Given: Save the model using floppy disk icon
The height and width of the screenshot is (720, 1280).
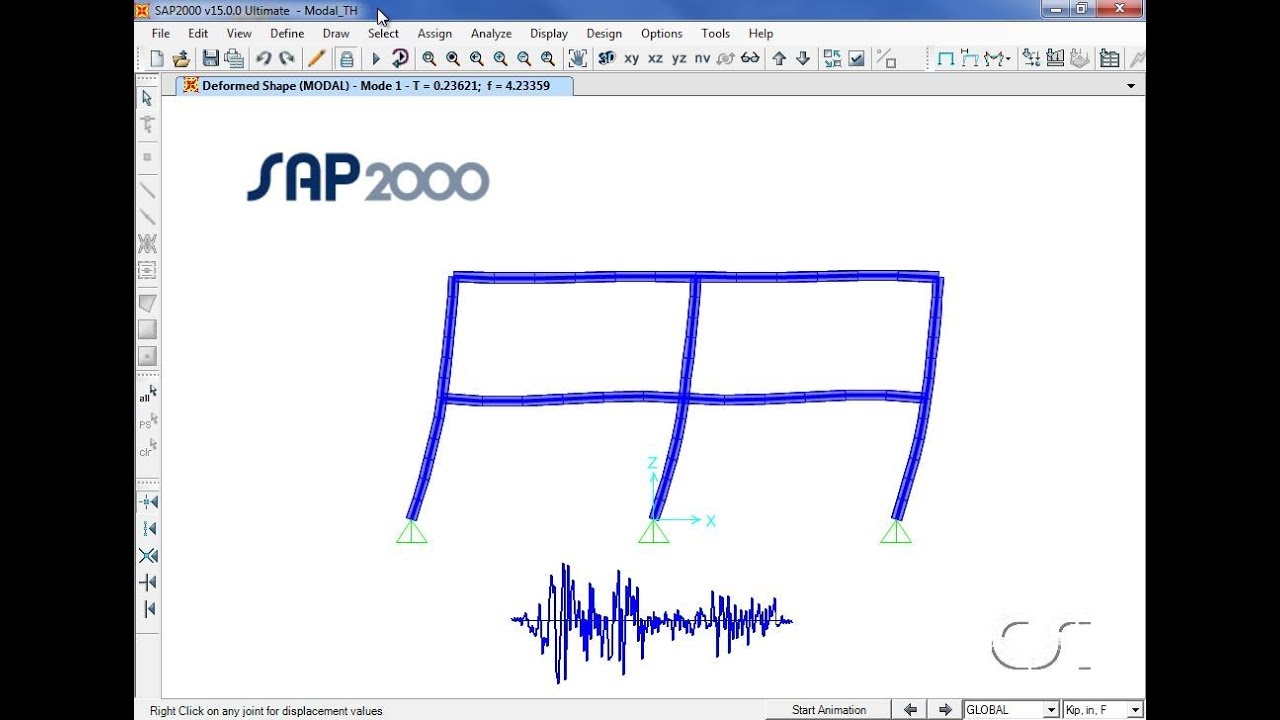Looking at the screenshot, I should click(x=210, y=59).
